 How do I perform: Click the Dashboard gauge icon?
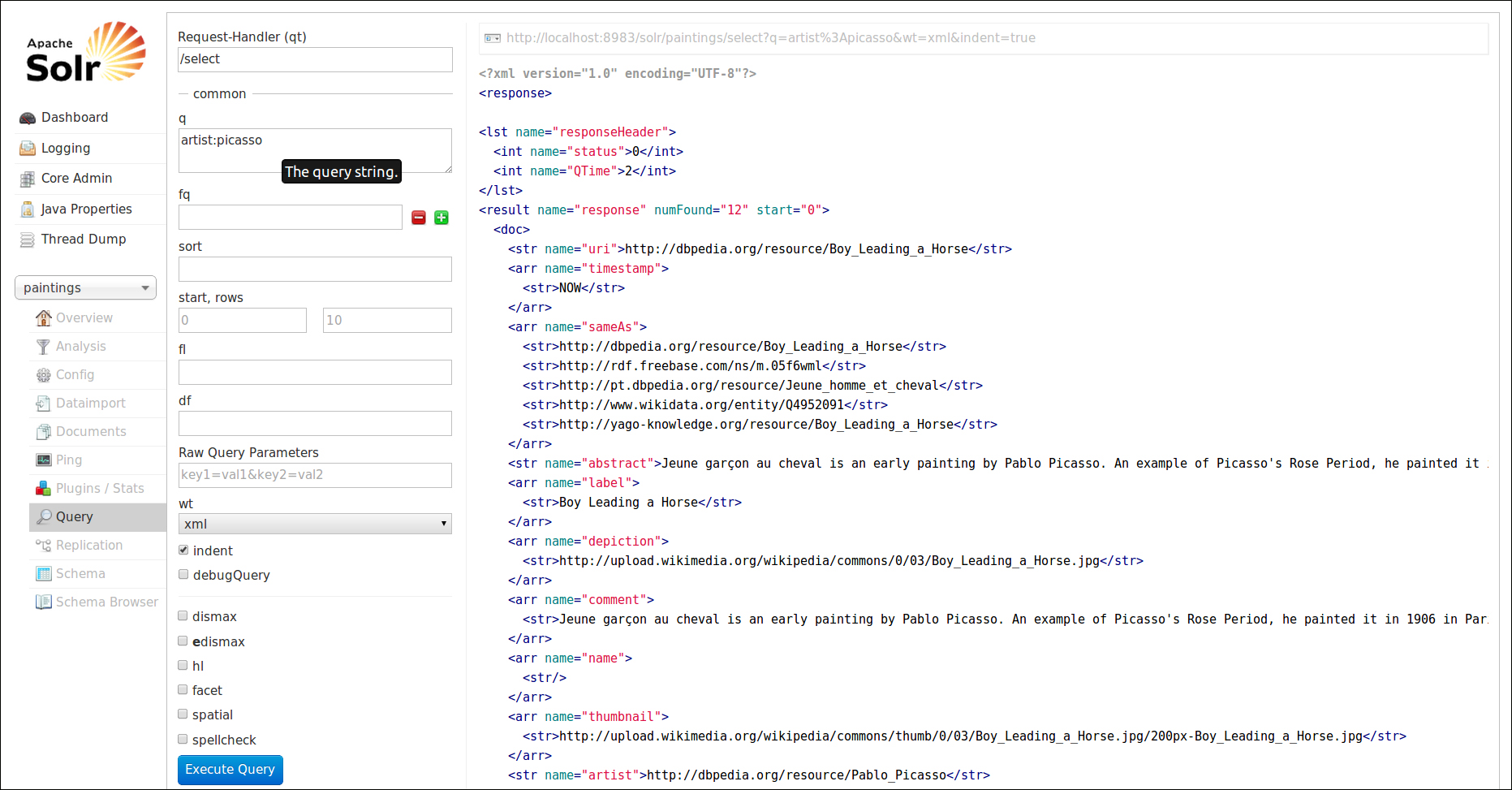point(28,118)
